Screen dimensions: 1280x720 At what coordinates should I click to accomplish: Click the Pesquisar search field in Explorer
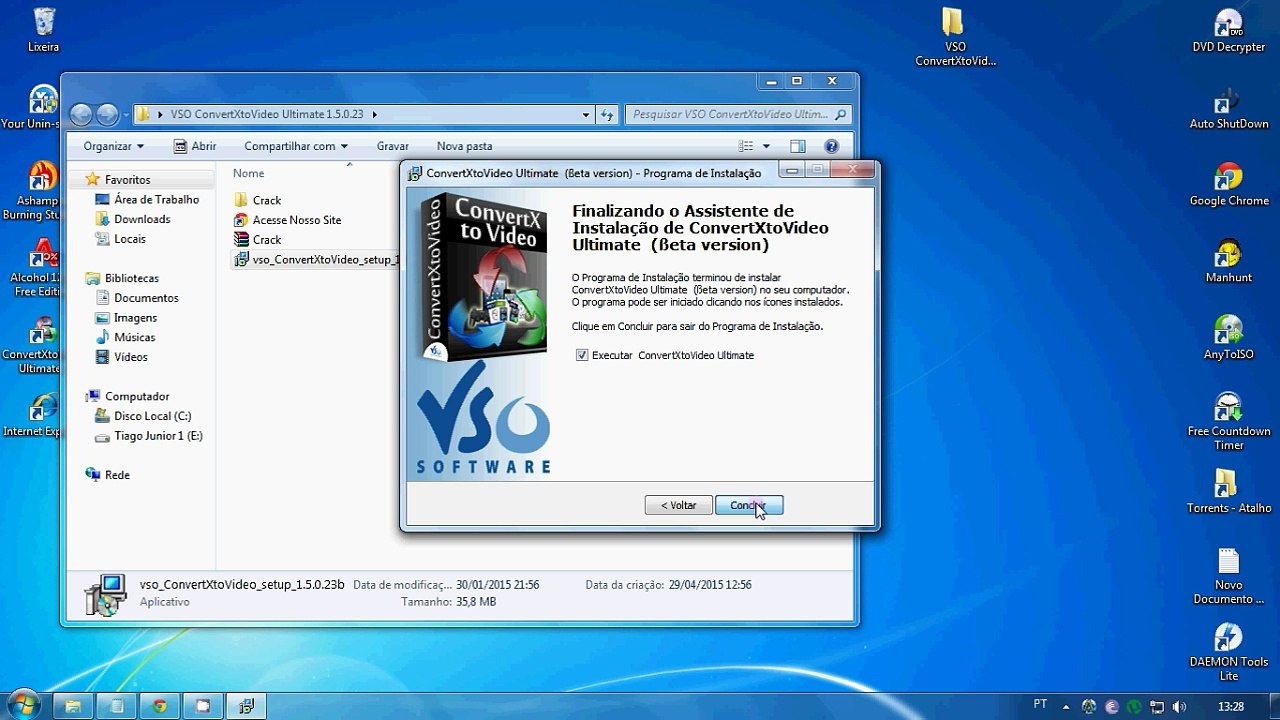coord(739,114)
